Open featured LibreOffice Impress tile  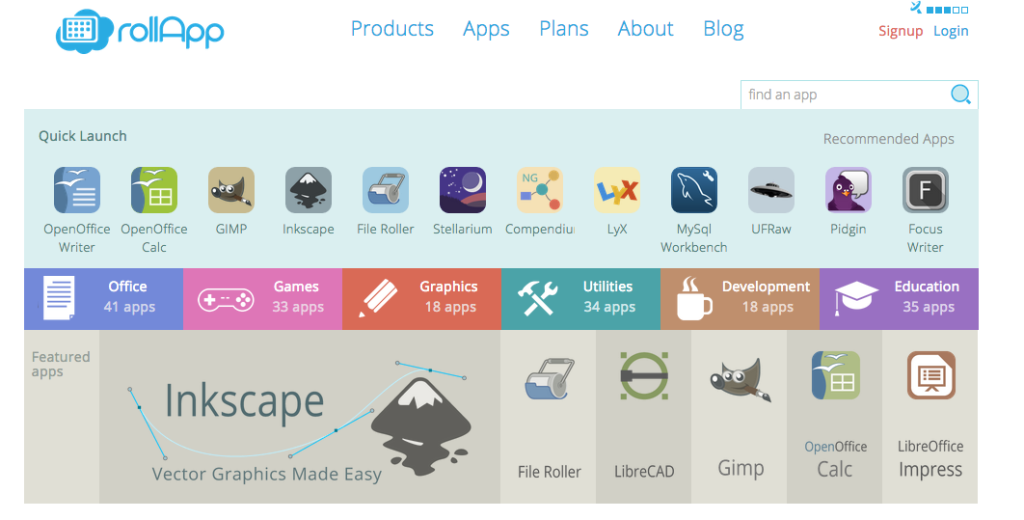tap(930, 416)
